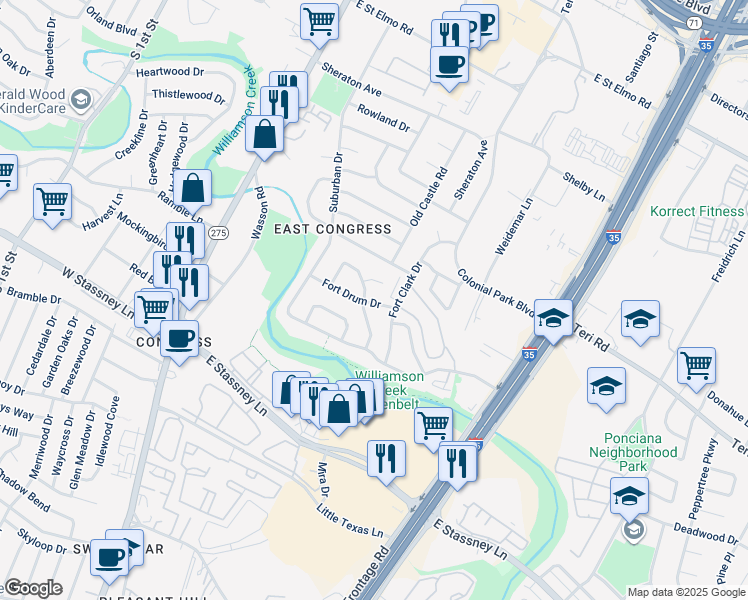
Task: Click the restaurant marker near Mira Dr
Action: [386, 457]
